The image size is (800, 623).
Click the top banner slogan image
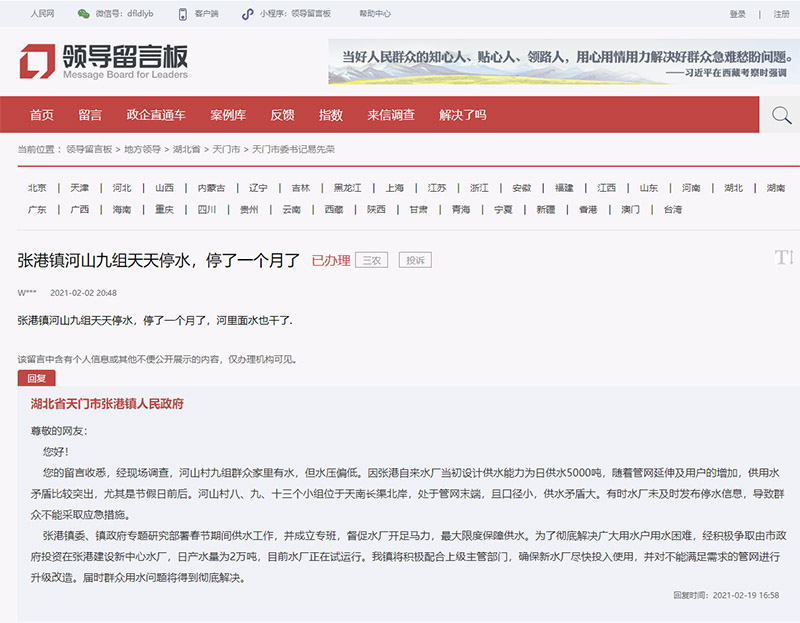[564, 61]
